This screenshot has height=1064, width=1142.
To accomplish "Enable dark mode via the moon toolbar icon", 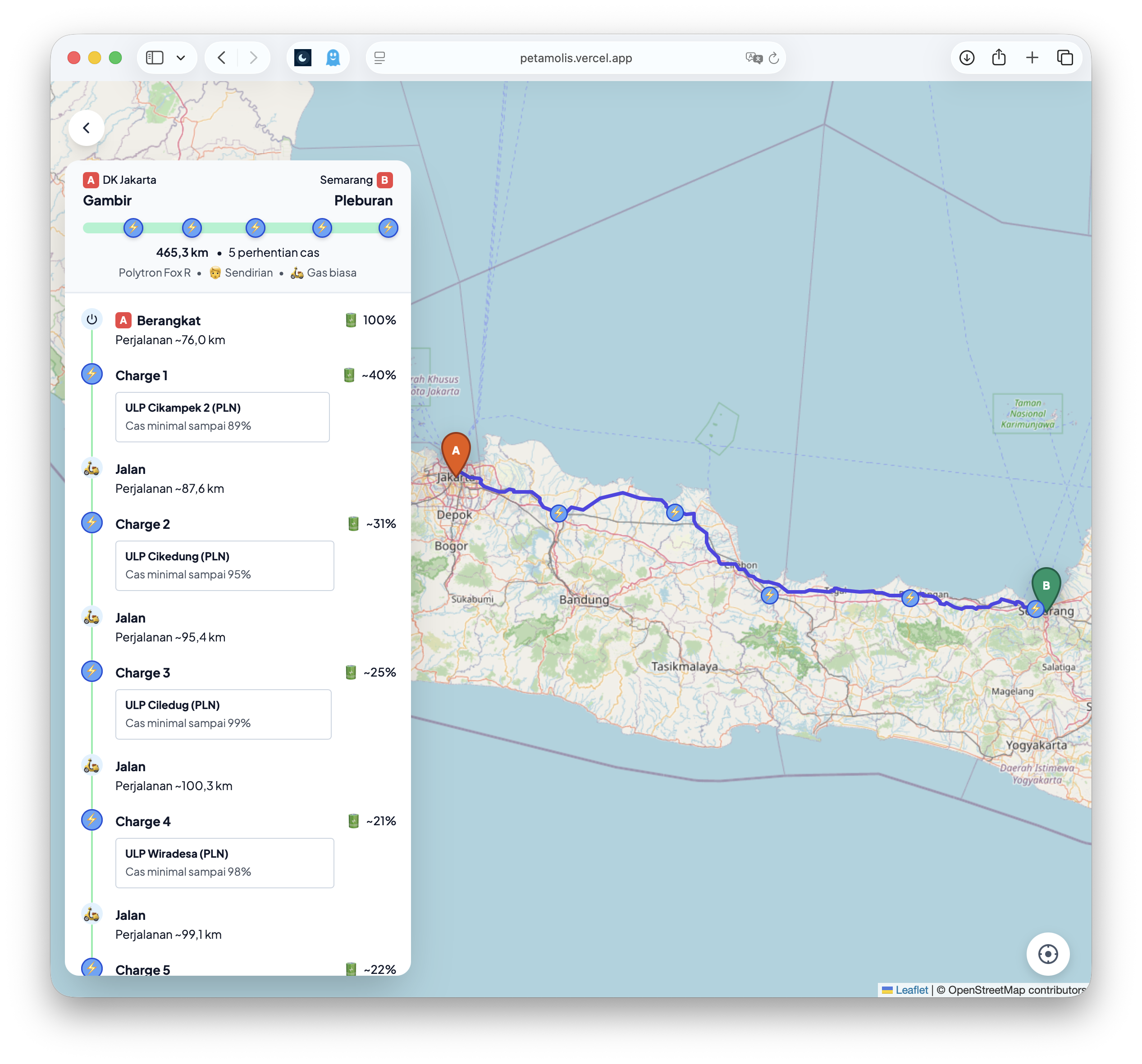I will tap(303, 57).
